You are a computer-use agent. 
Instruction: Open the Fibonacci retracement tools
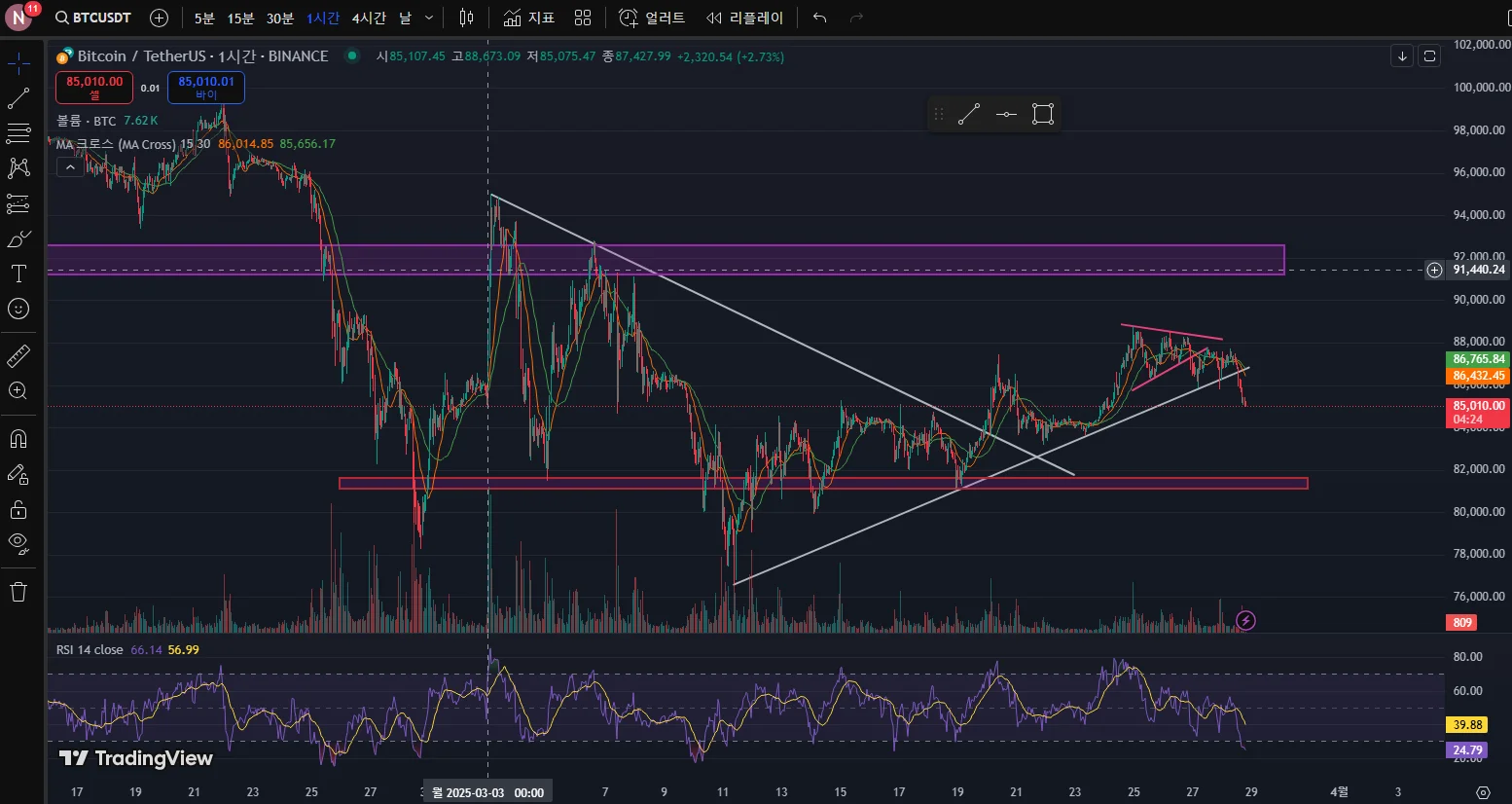[18, 133]
